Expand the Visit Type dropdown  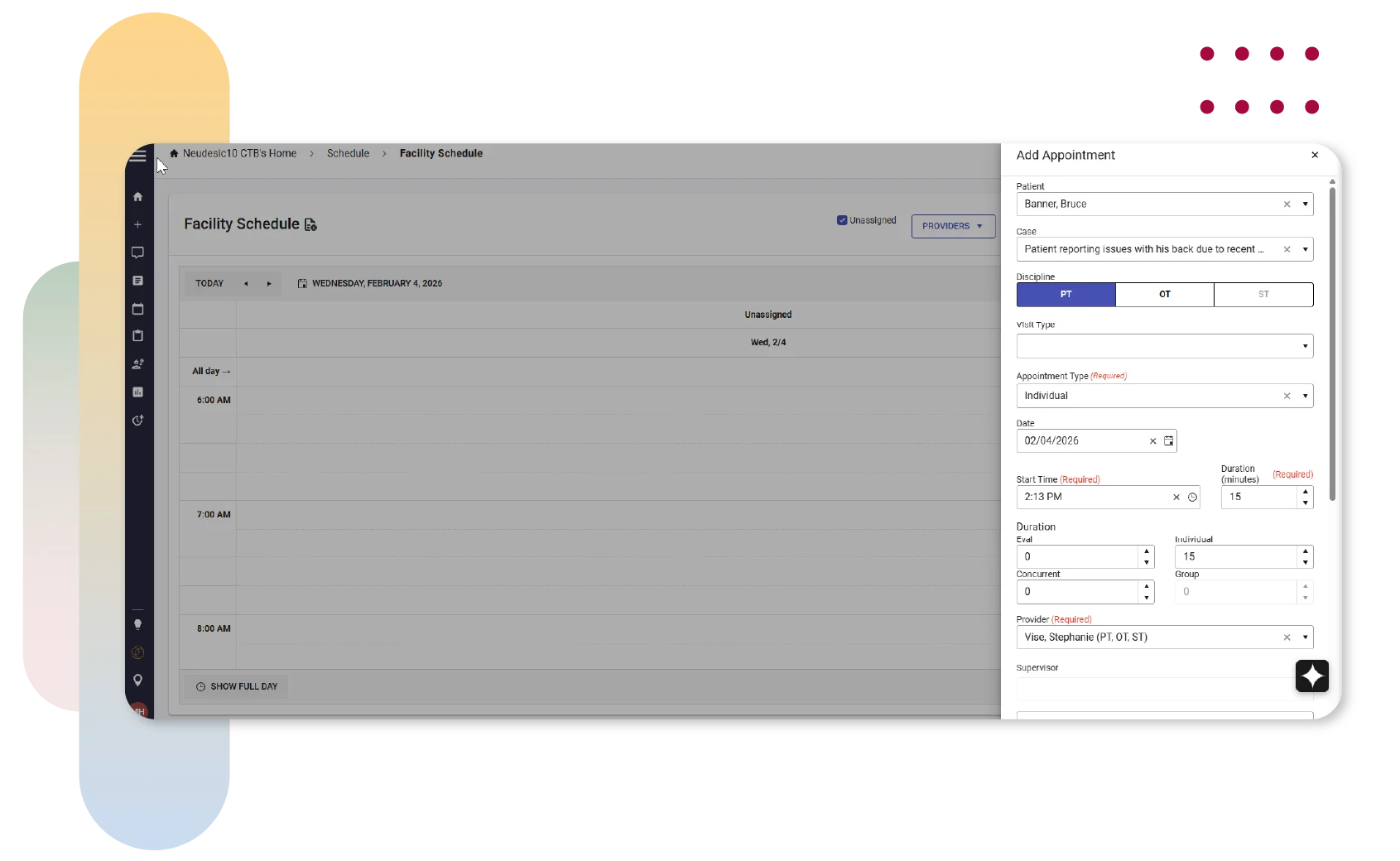coord(1305,346)
